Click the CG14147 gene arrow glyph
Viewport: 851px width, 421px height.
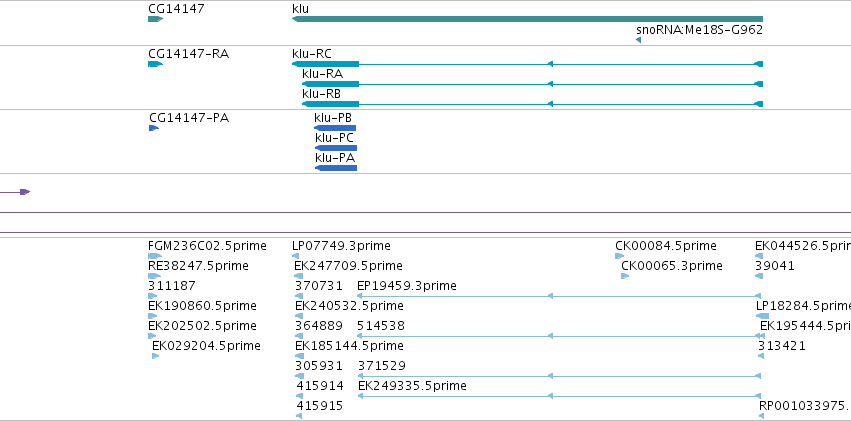155,19
